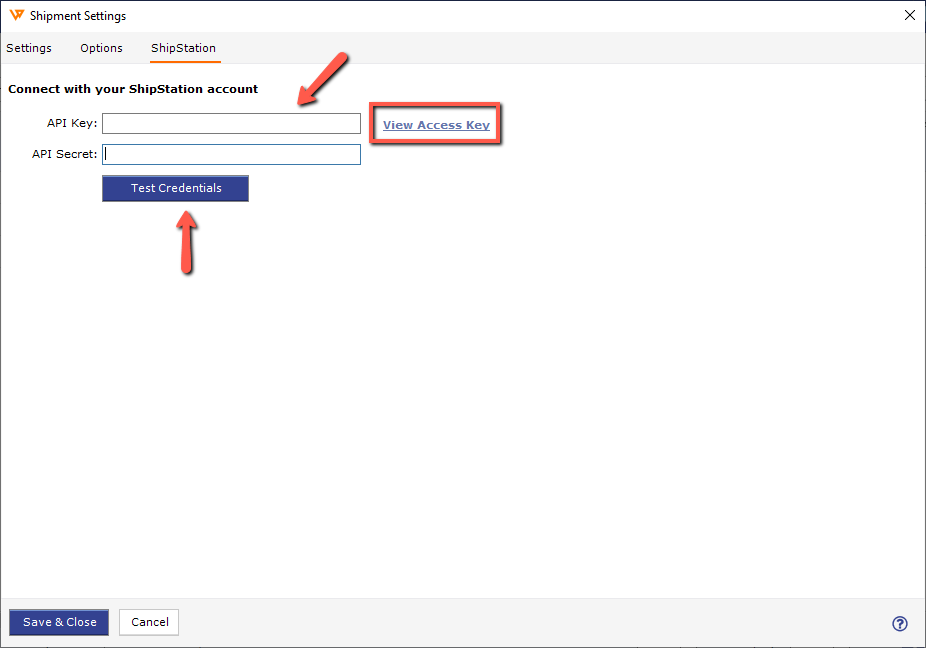Image resolution: width=926 pixels, height=648 pixels.
Task: Click the Test Credentials button
Action: (x=175, y=188)
